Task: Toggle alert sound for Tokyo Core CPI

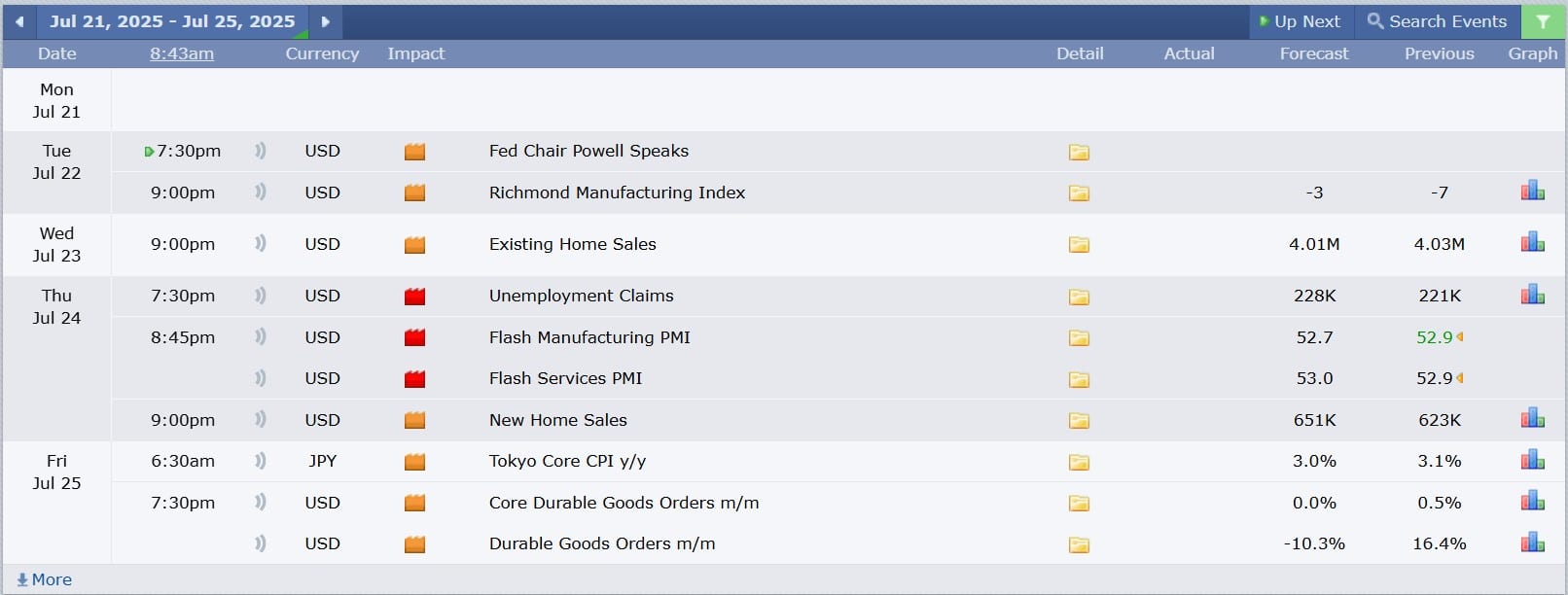Action: click(x=260, y=461)
